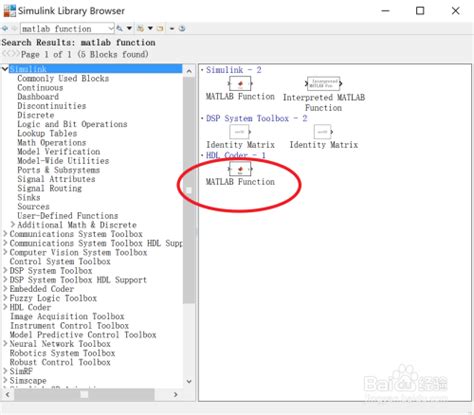Select the Sources library
This screenshot has height=415, width=474.
[x=33, y=207]
